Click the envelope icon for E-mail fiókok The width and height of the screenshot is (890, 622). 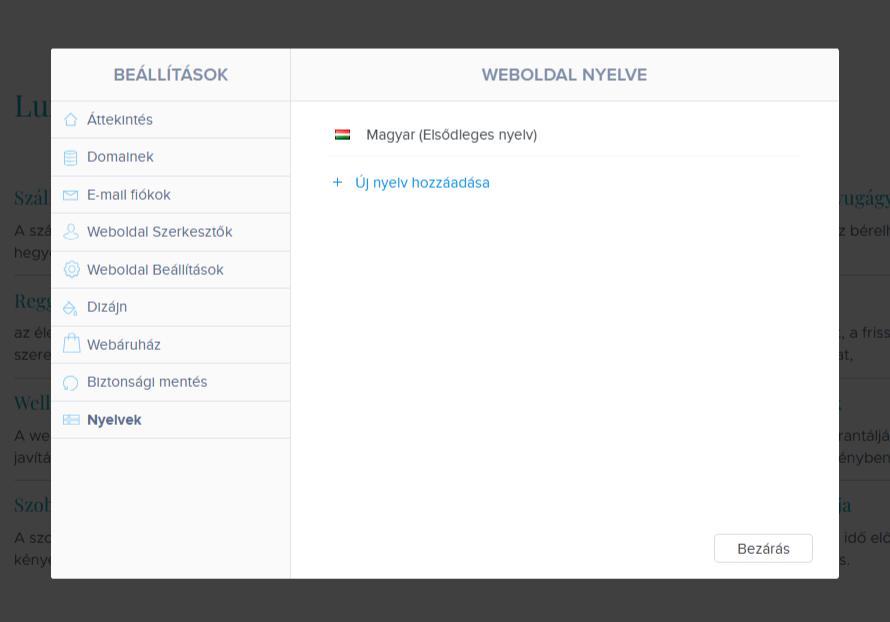[70, 195]
